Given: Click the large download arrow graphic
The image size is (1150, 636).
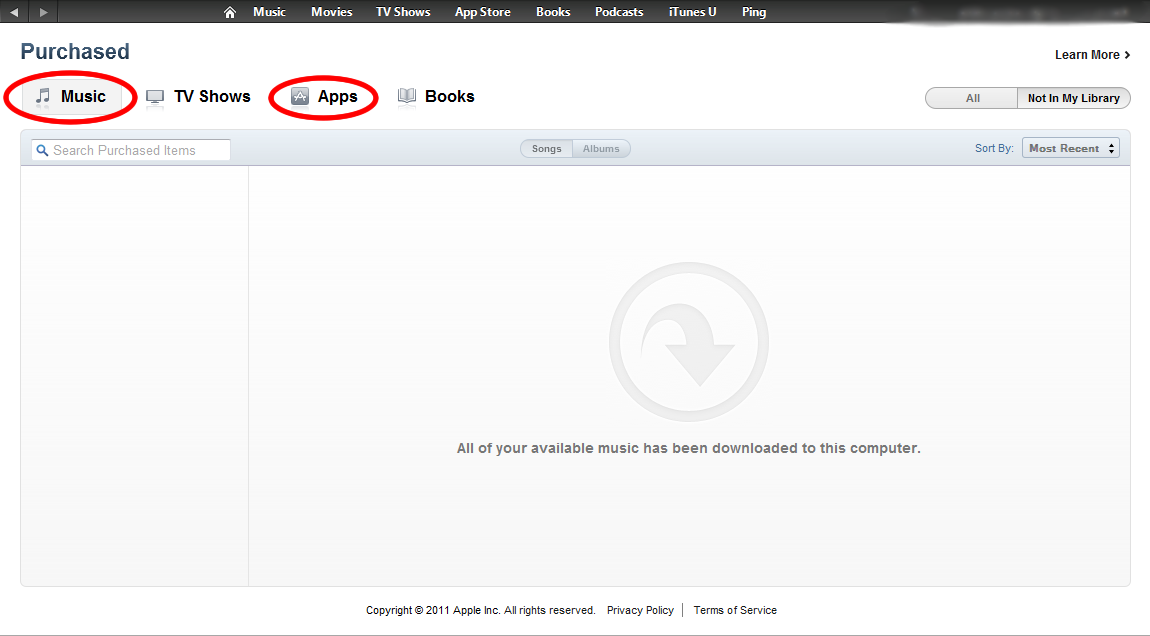Looking at the screenshot, I should click(x=689, y=342).
